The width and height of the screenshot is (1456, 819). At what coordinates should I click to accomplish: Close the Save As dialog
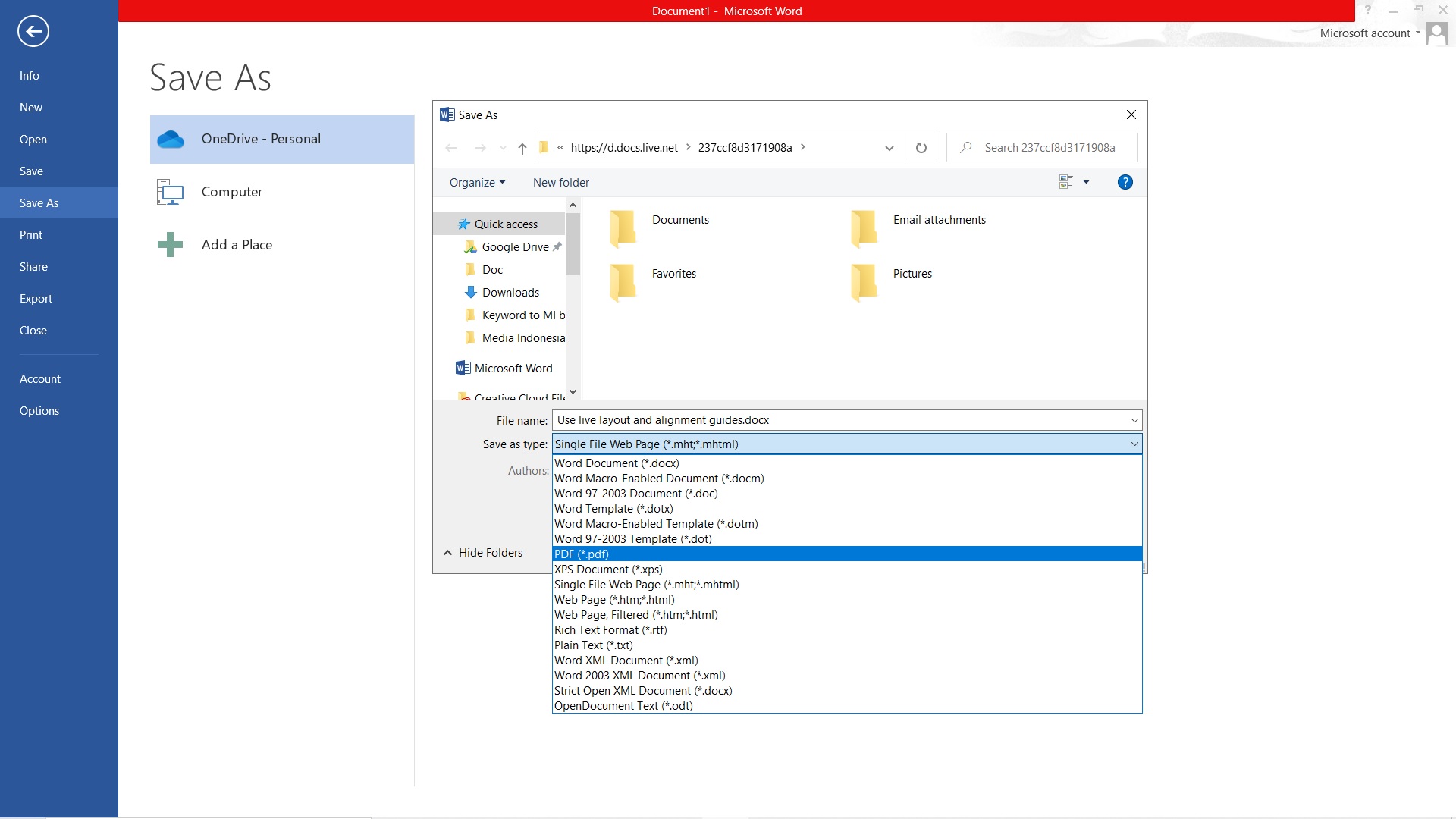pos(1131,115)
